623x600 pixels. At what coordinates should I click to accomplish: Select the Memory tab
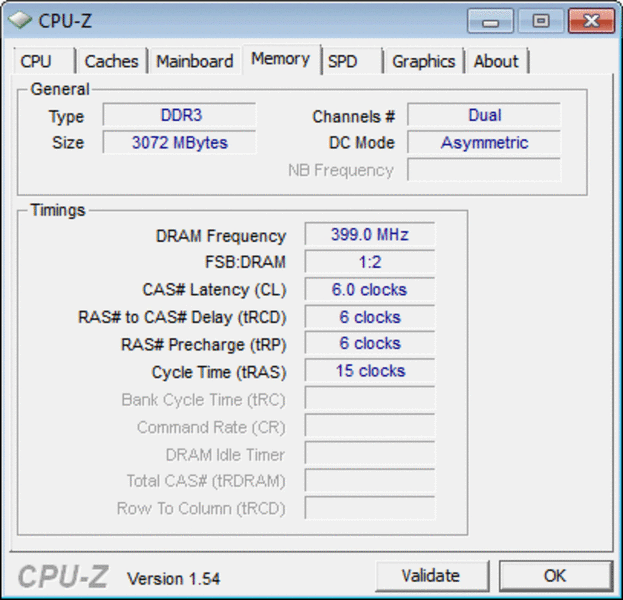[281, 59]
